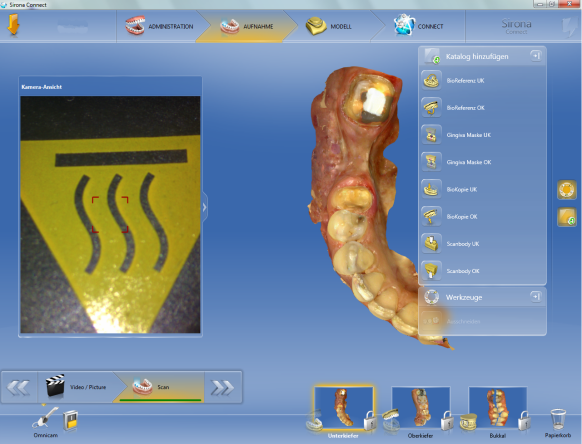Toggle lock on Bukkal thumbnail
582x444 pixels.
[524, 421]
